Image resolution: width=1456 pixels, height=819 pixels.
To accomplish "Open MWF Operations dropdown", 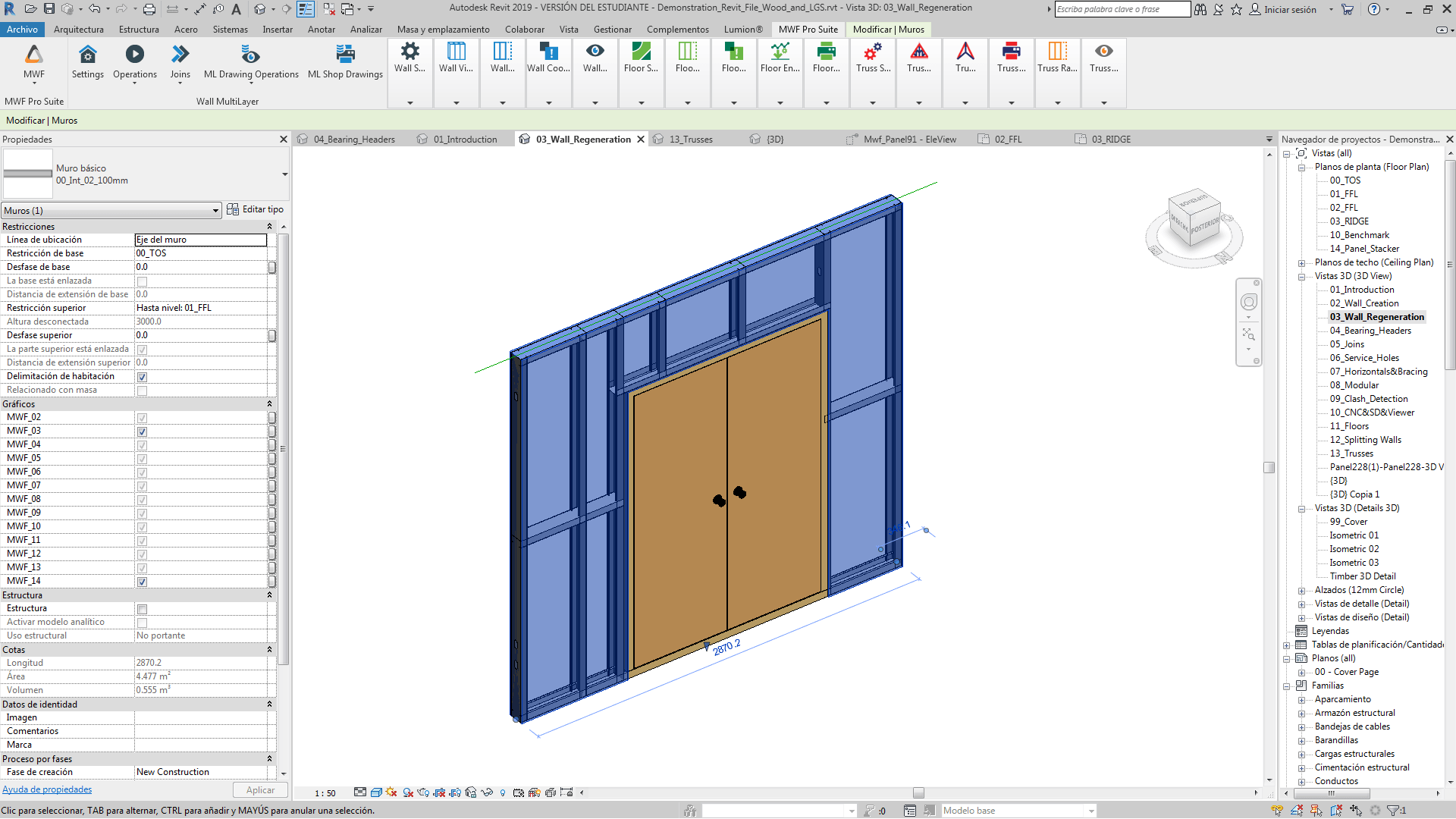I will pos(135,64).
